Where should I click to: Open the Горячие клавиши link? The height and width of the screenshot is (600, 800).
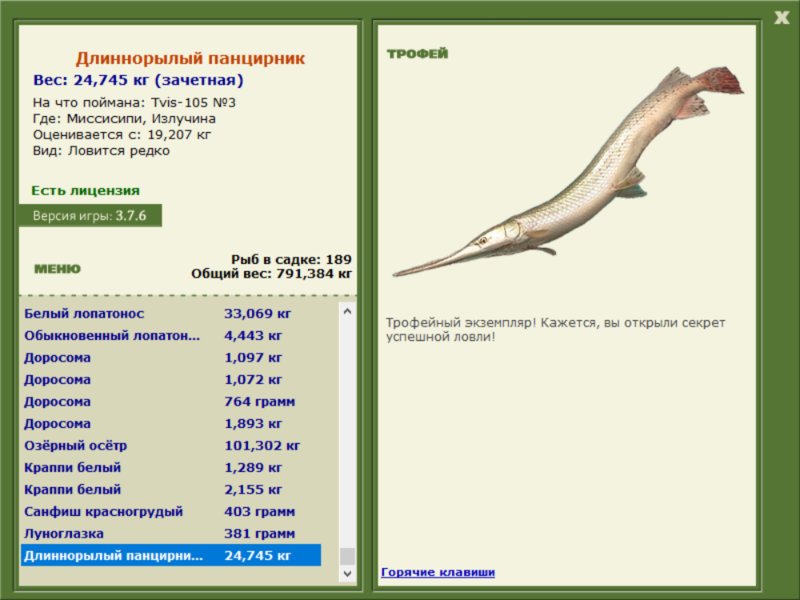coord(438,572)
